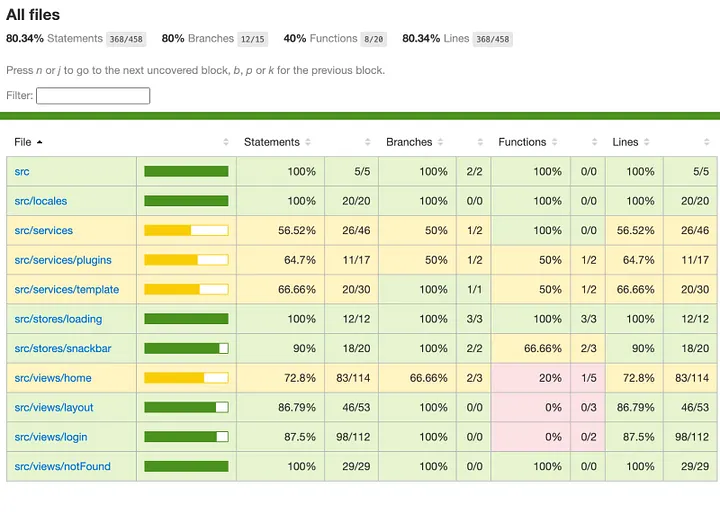This screenshot has width=720, height=525.
Task: Click sort icon beside Branches header
Action: pyautogui.click(x=440, y=142)
